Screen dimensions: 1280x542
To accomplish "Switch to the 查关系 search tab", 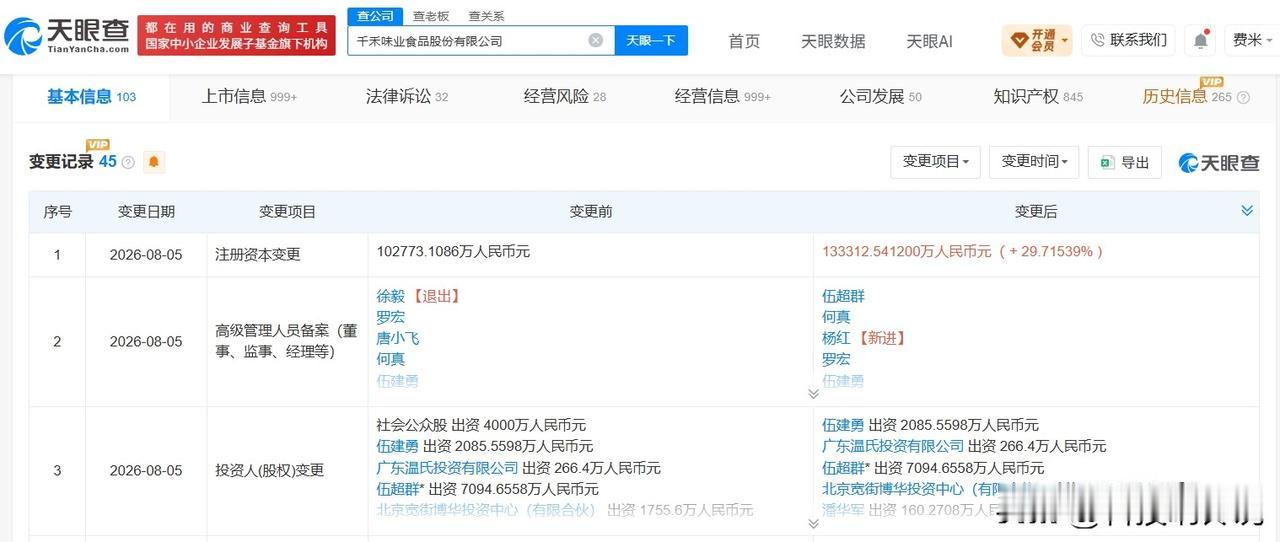I will click(486, 16).
